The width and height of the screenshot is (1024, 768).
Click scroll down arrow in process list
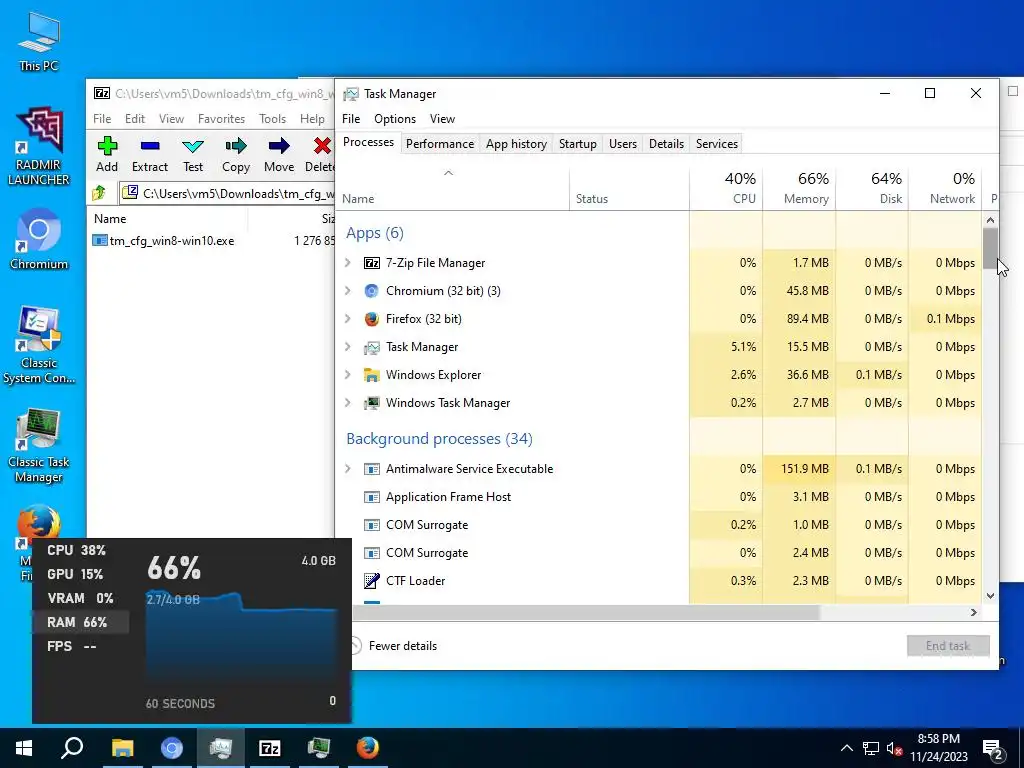(990, 596)
